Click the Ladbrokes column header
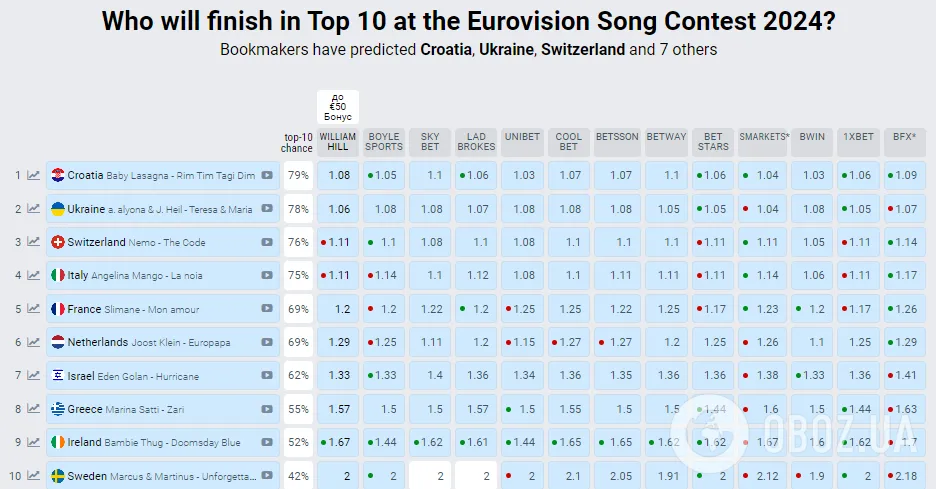Screen dimensions: 936x489 (476, 142)
